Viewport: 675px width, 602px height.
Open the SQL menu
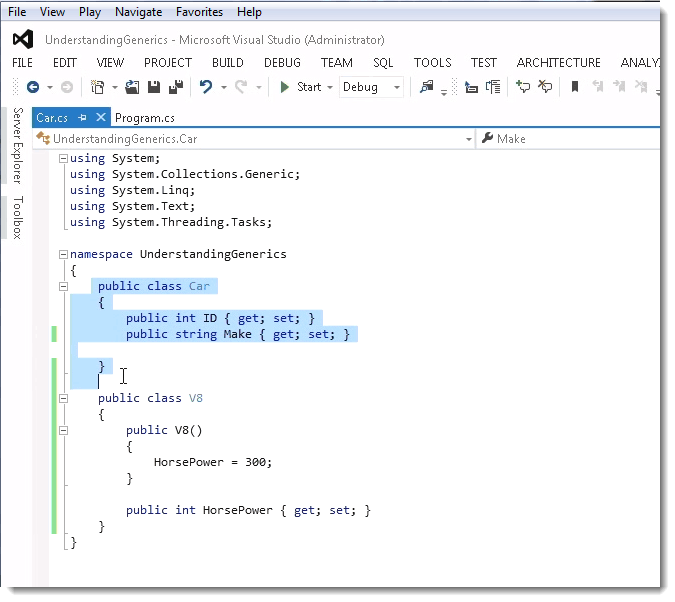tap(383, 63)
